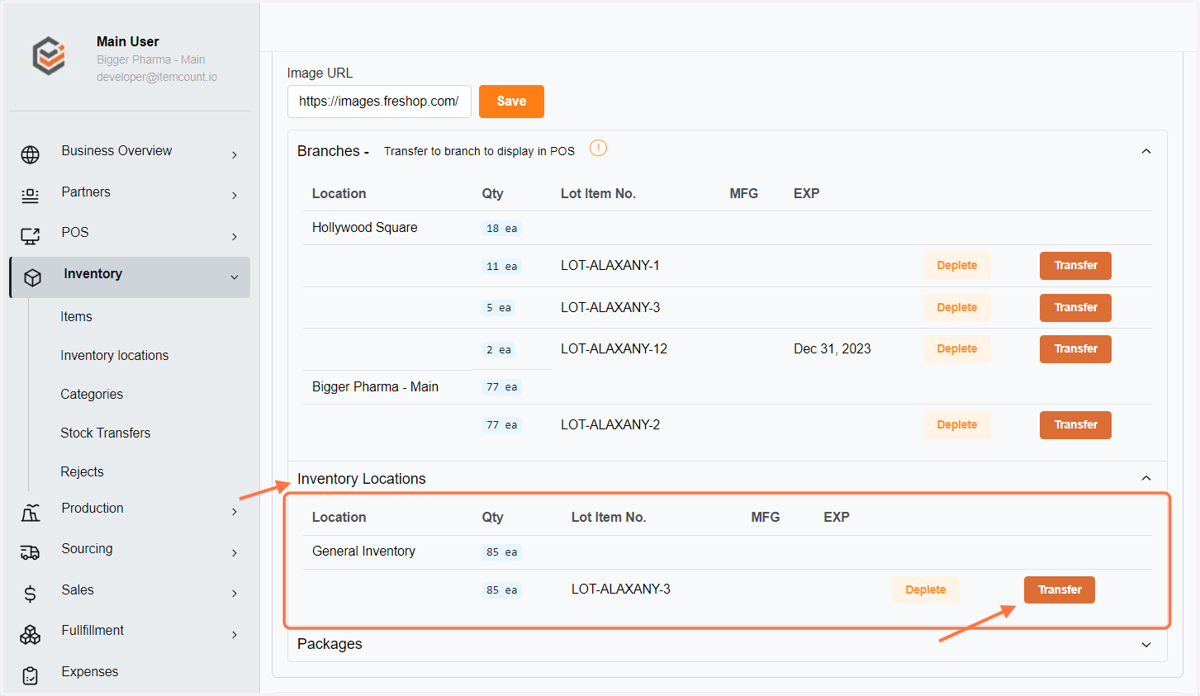The image size is (1200, 696).
Task: Click the orange Save button
Action: [511, 101]
